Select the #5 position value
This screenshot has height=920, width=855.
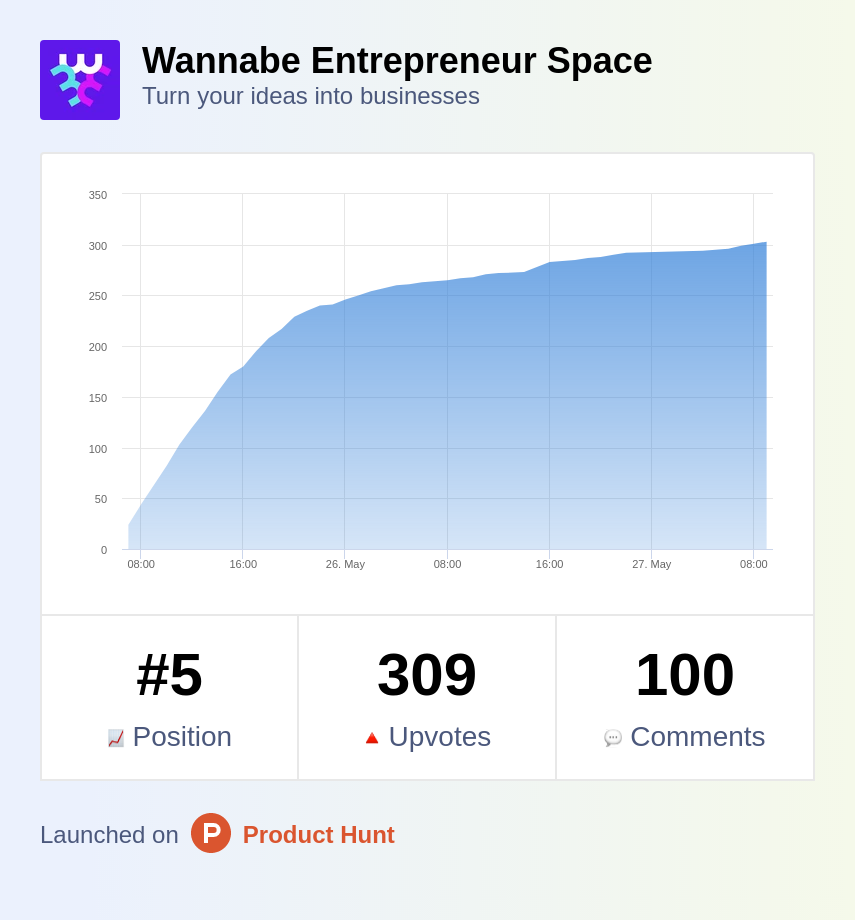[170, 674]
